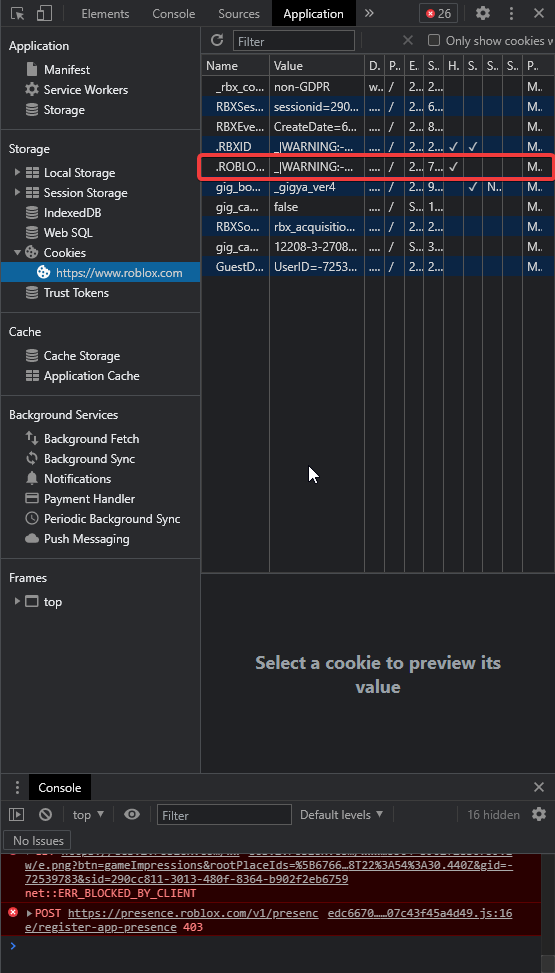Open console settings gear in drawer

pos(539,814)
